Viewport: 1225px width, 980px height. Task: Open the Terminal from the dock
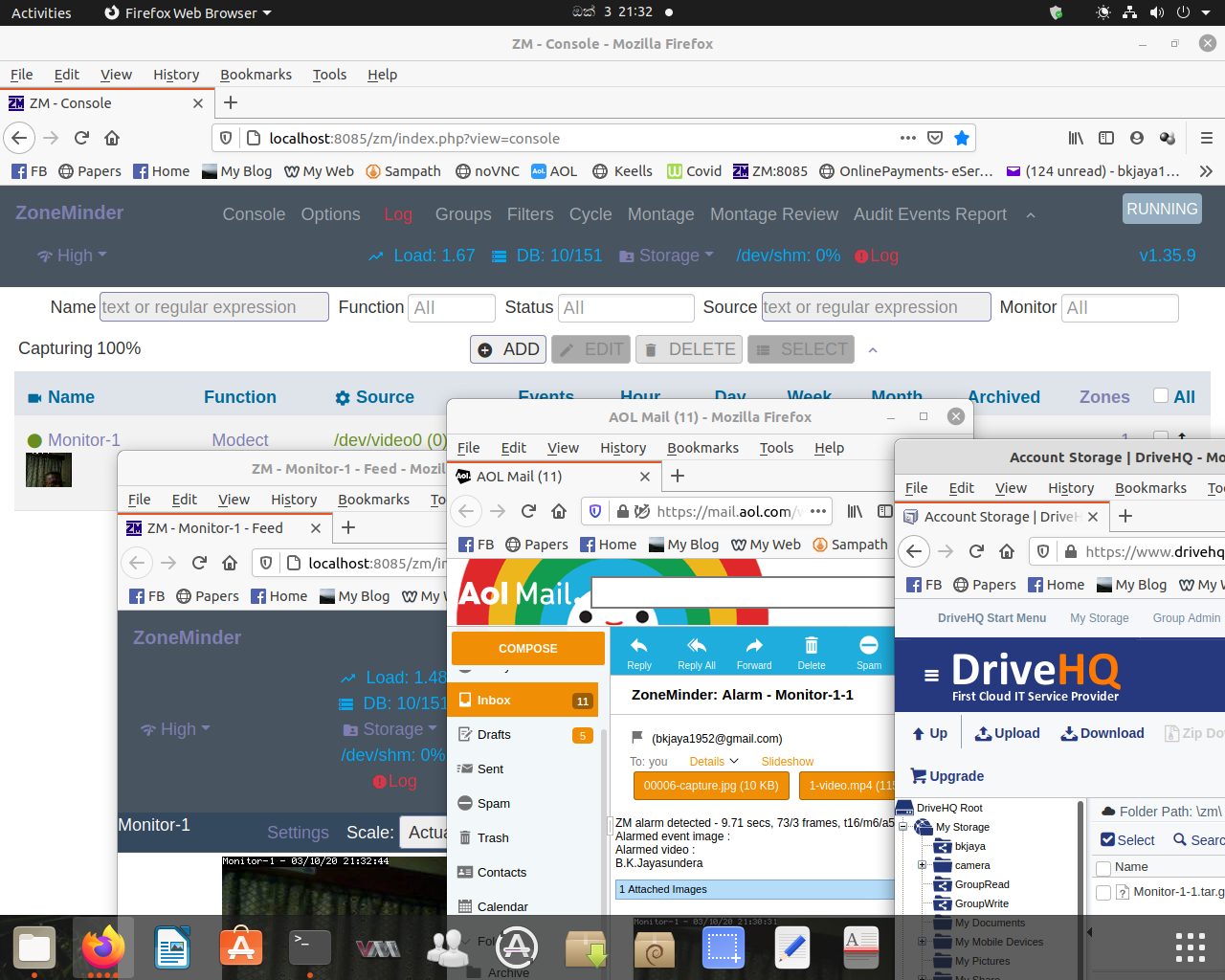[310, 947]
